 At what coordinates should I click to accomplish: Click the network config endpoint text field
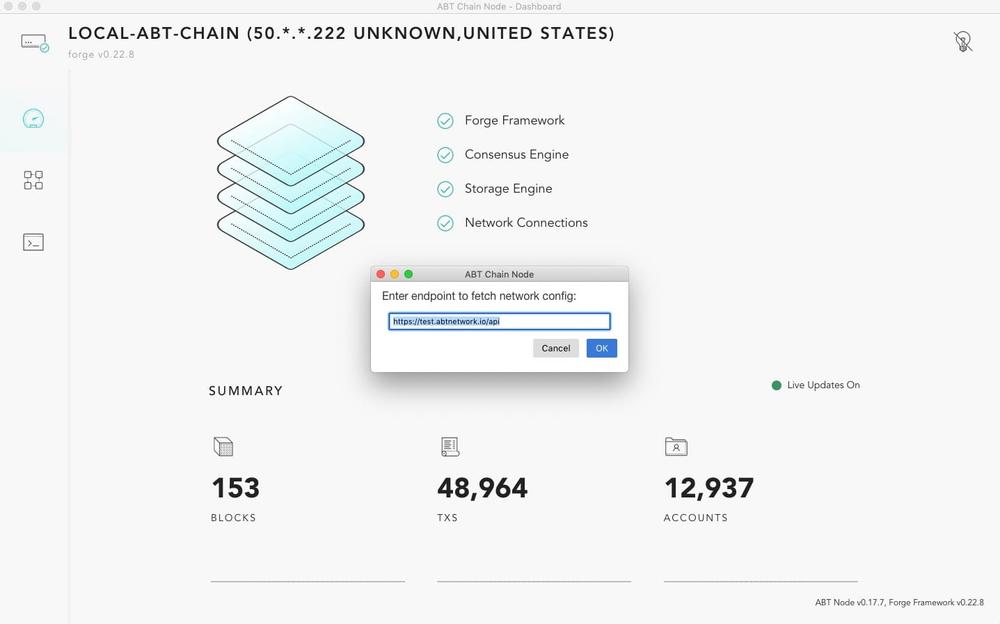click(499, 321)
